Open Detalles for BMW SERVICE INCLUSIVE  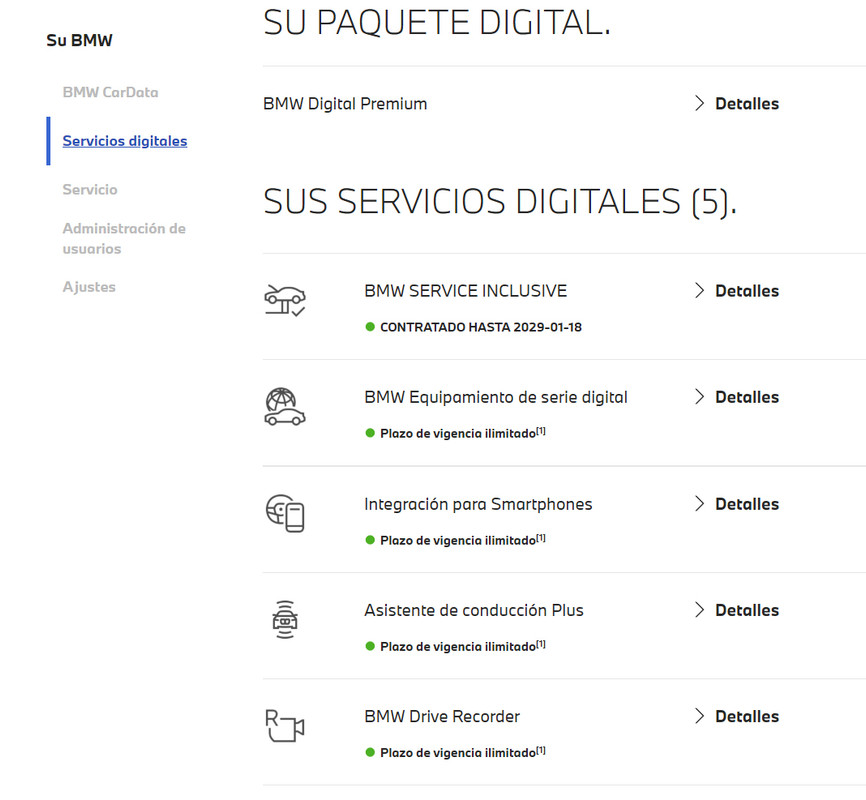pos(747,291)
